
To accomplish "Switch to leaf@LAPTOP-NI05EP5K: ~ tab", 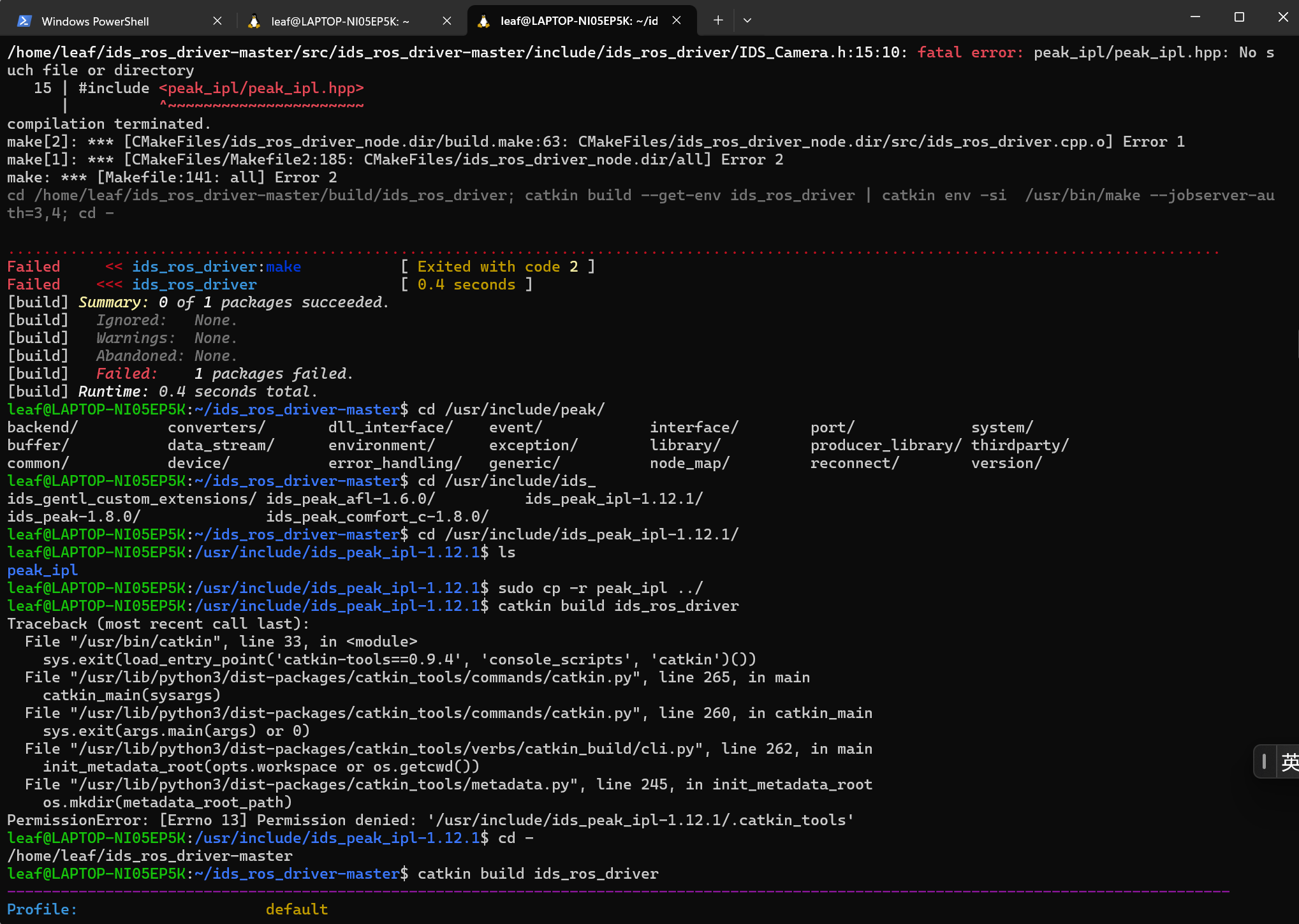I will 340,21.
